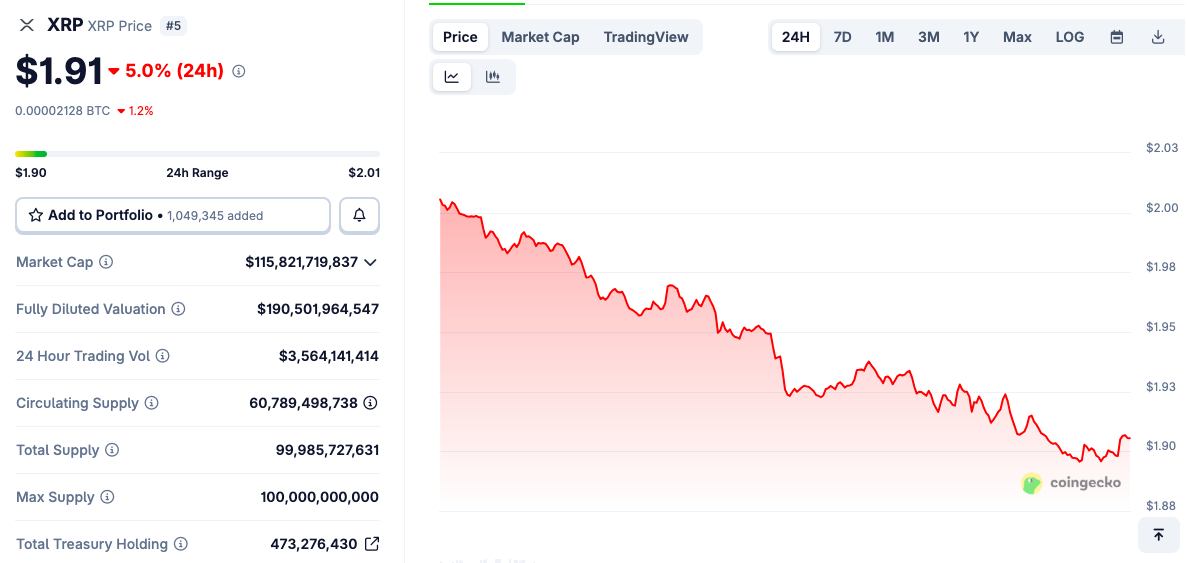Open Total Treasury Holding external link icon
The height and width of the screenshot is (563, 1187).
(x=372, y=544)
